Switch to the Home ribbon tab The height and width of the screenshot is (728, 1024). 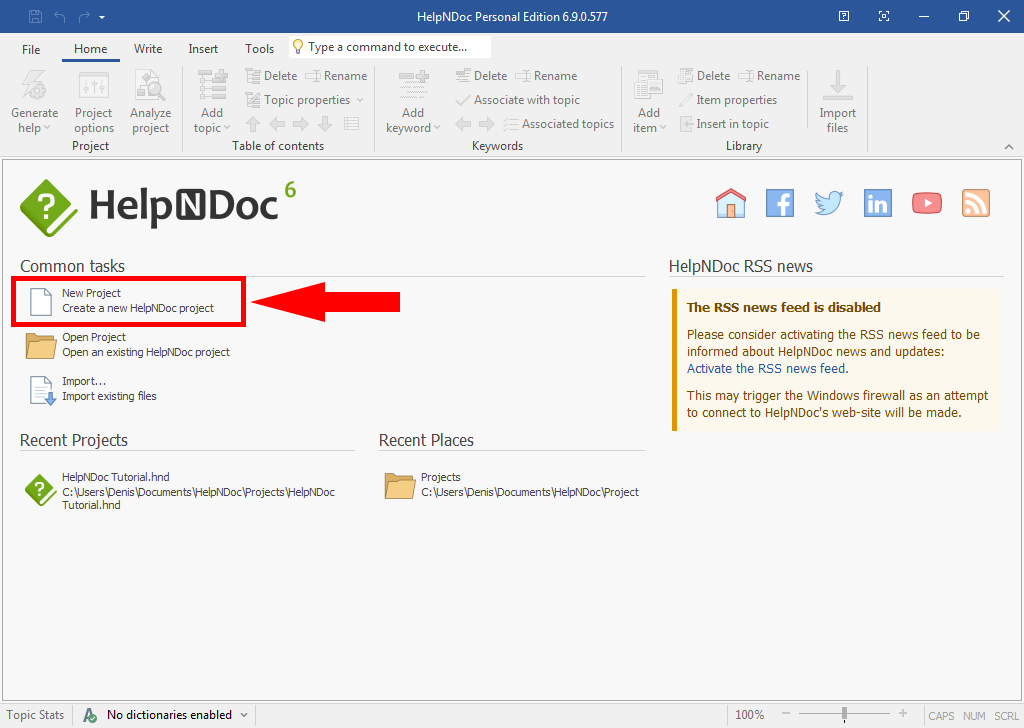[91, 49]
